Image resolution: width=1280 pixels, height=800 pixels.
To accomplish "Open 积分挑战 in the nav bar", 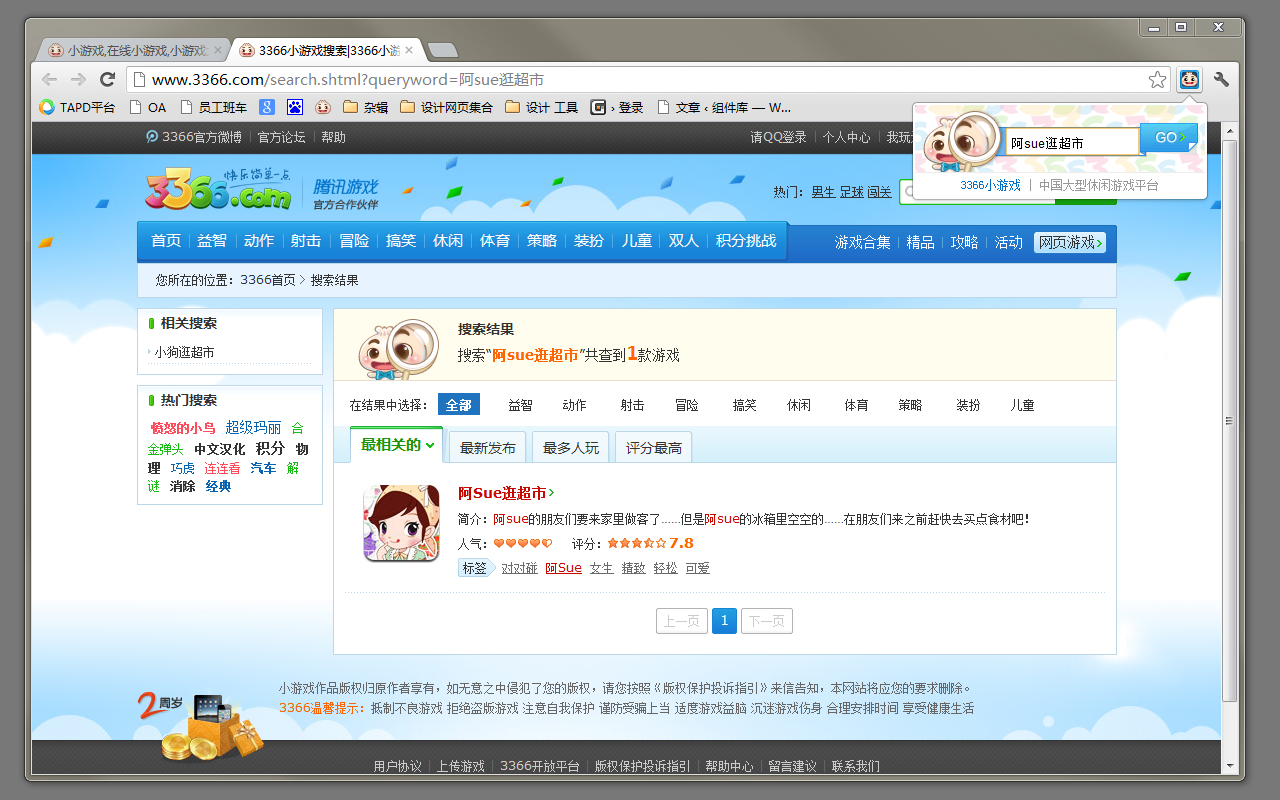I will (746, 241).
